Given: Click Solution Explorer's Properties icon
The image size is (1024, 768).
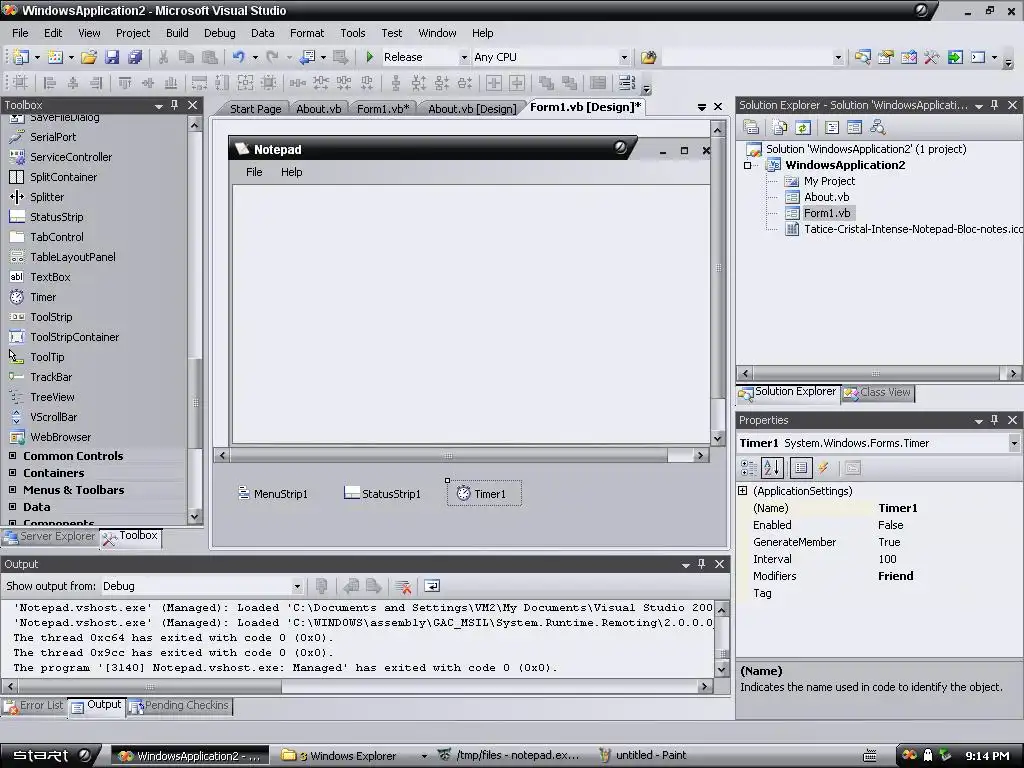Looking at the screenshot, I should (751, 127).
